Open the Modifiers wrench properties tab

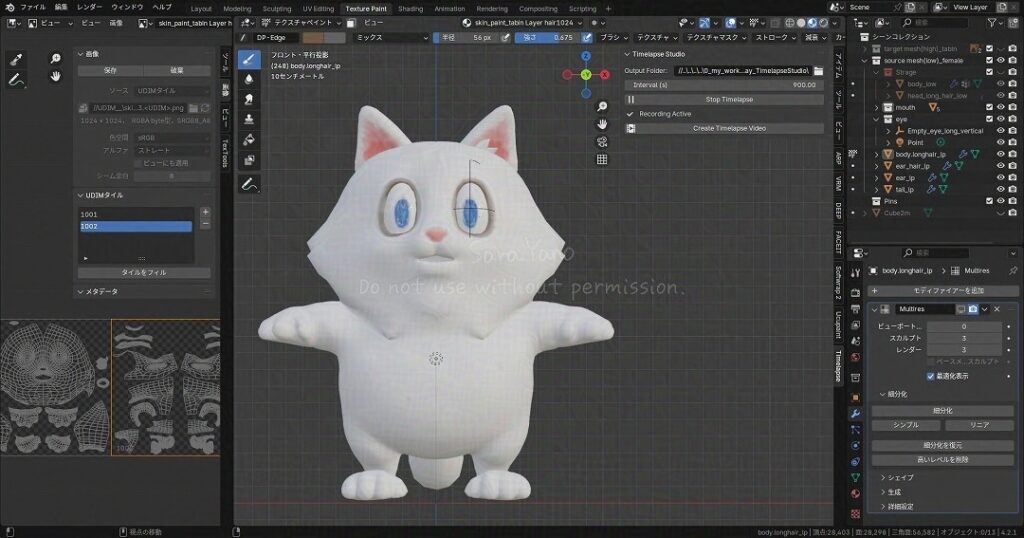tap(856, 414)
